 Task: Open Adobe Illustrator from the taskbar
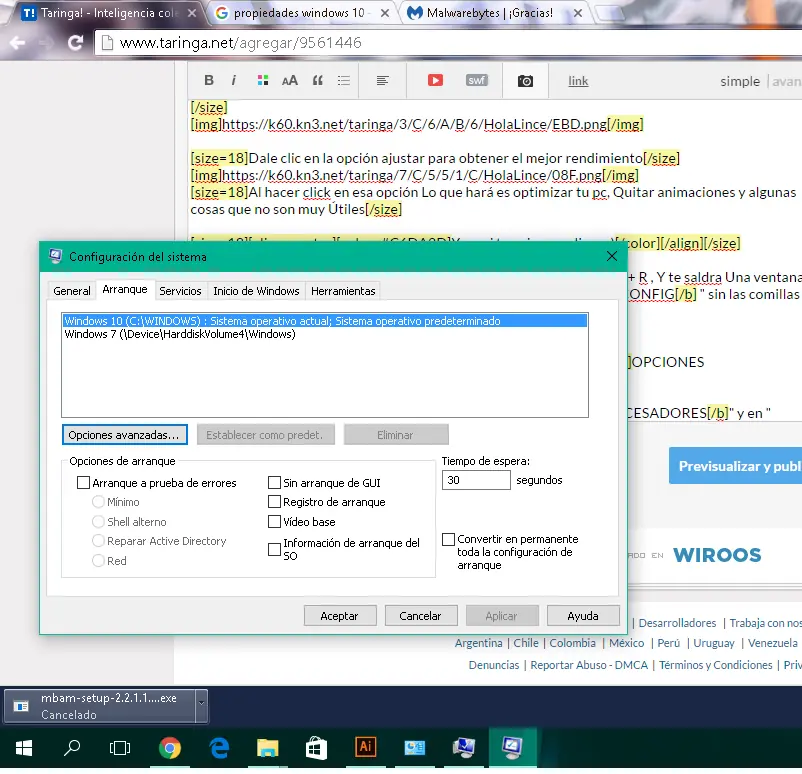365,747
